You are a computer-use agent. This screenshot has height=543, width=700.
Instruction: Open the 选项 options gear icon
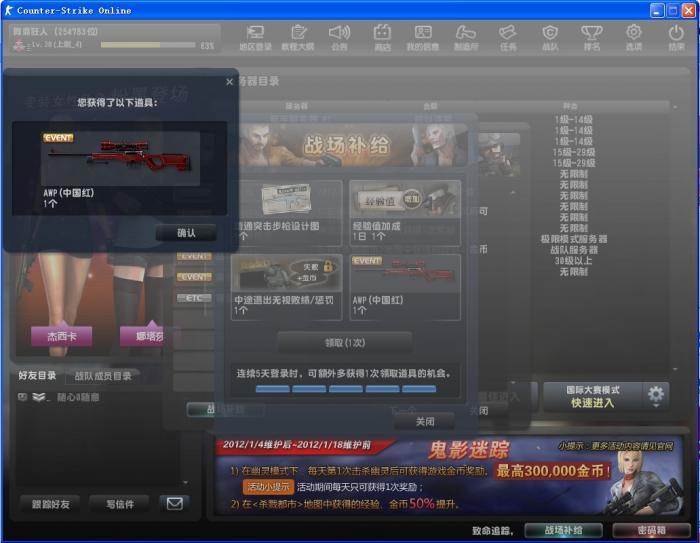[633, 37]
